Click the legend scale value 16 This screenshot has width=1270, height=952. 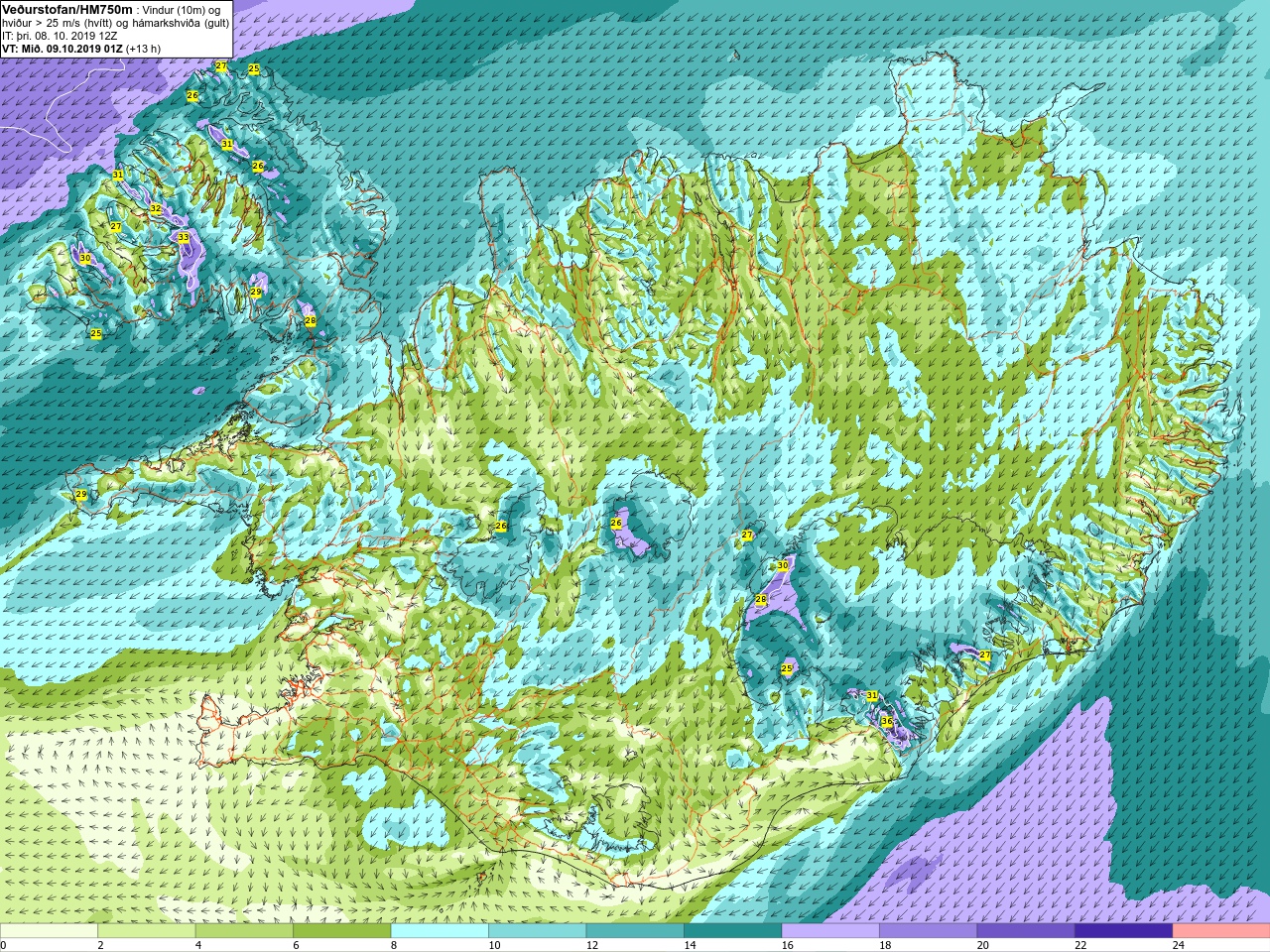[x=787, y=945]
